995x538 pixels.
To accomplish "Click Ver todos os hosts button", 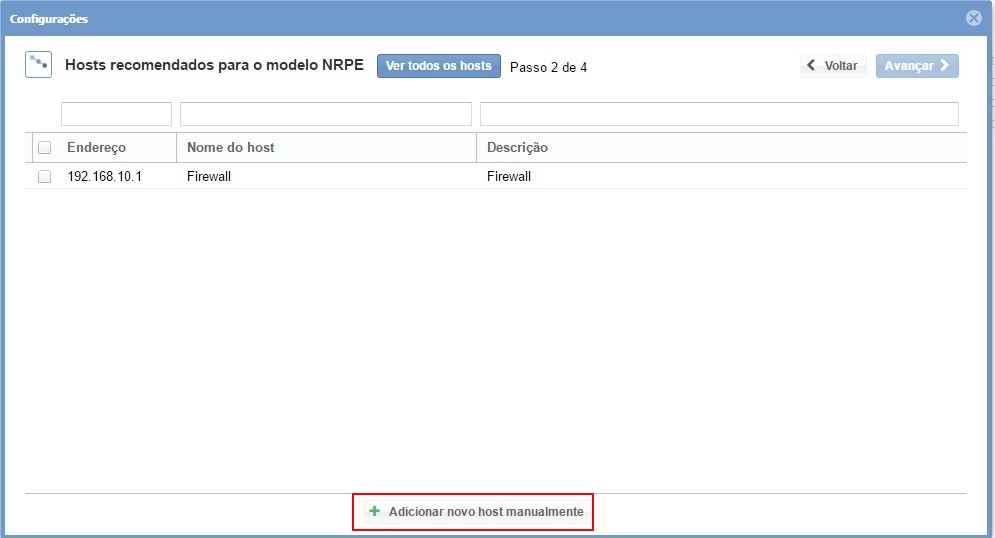I will tap(438, 66).
